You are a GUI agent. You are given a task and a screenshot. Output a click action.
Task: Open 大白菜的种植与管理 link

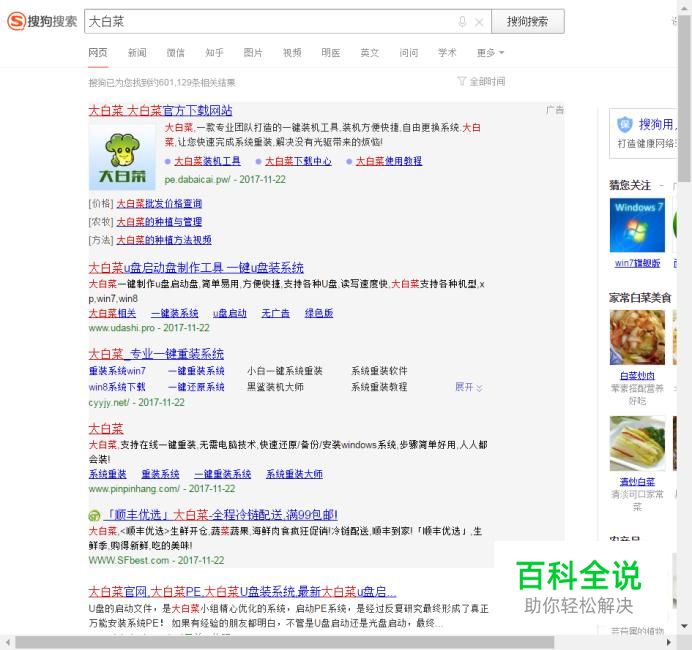coord(159,222)
